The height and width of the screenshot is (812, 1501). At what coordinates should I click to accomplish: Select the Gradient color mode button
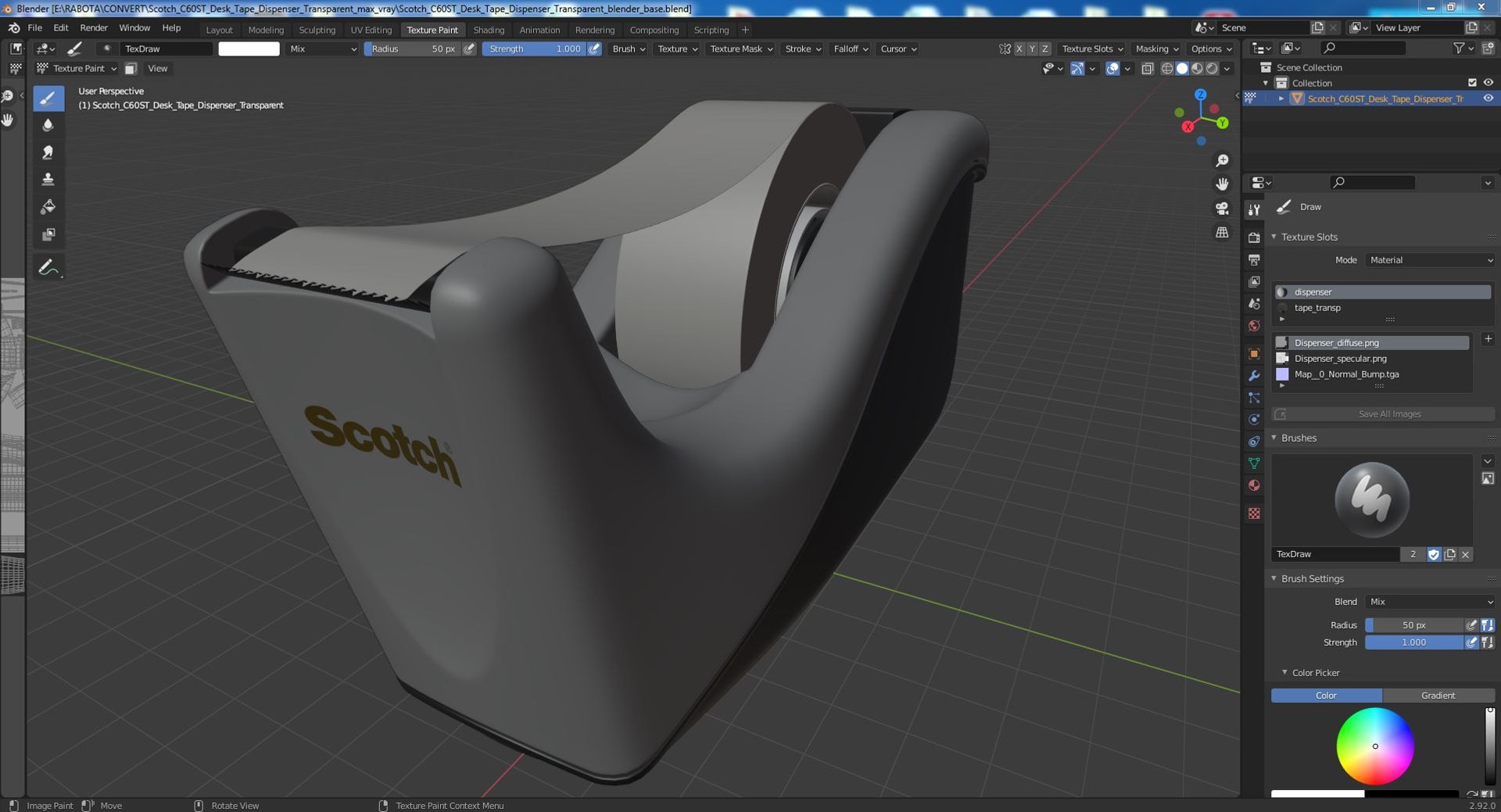click(1438, 696)
